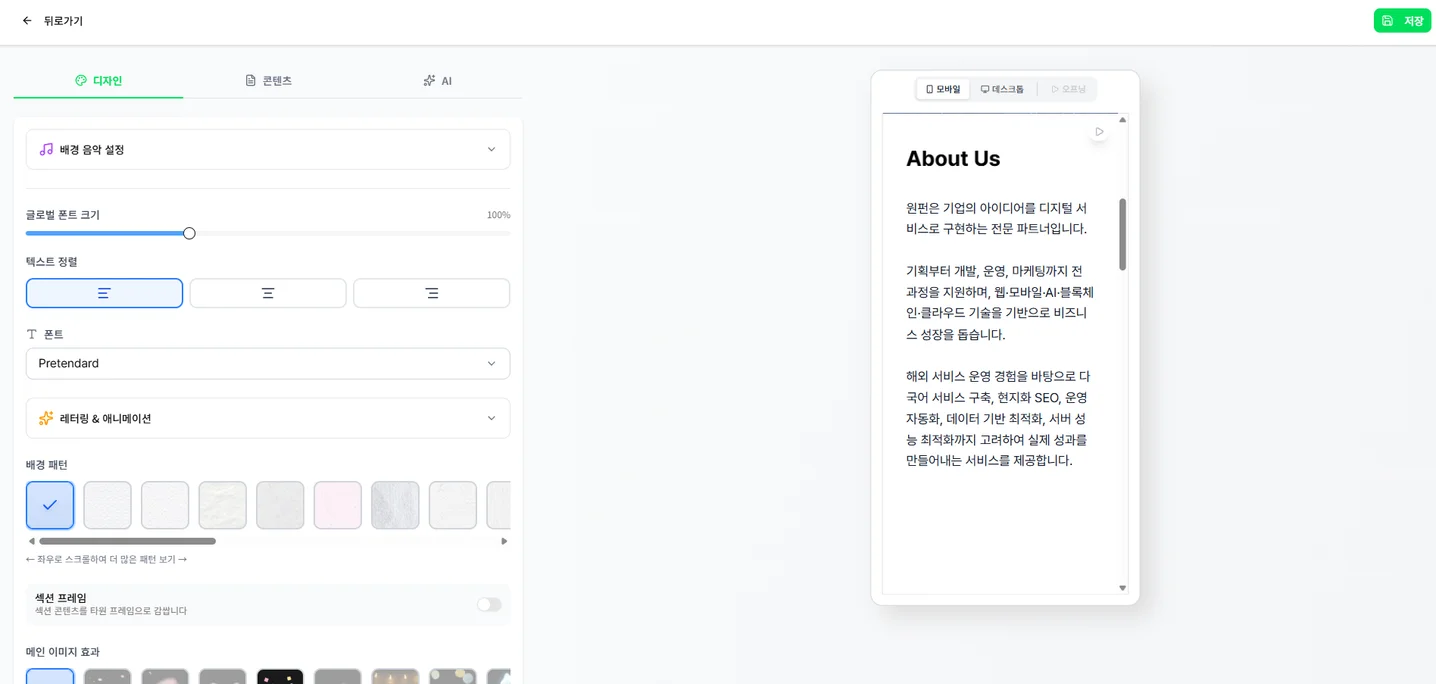The width and height of the screenshot is (1436, 684).
Task: Click the About Us heading in the preview
Action: [953, 159]
